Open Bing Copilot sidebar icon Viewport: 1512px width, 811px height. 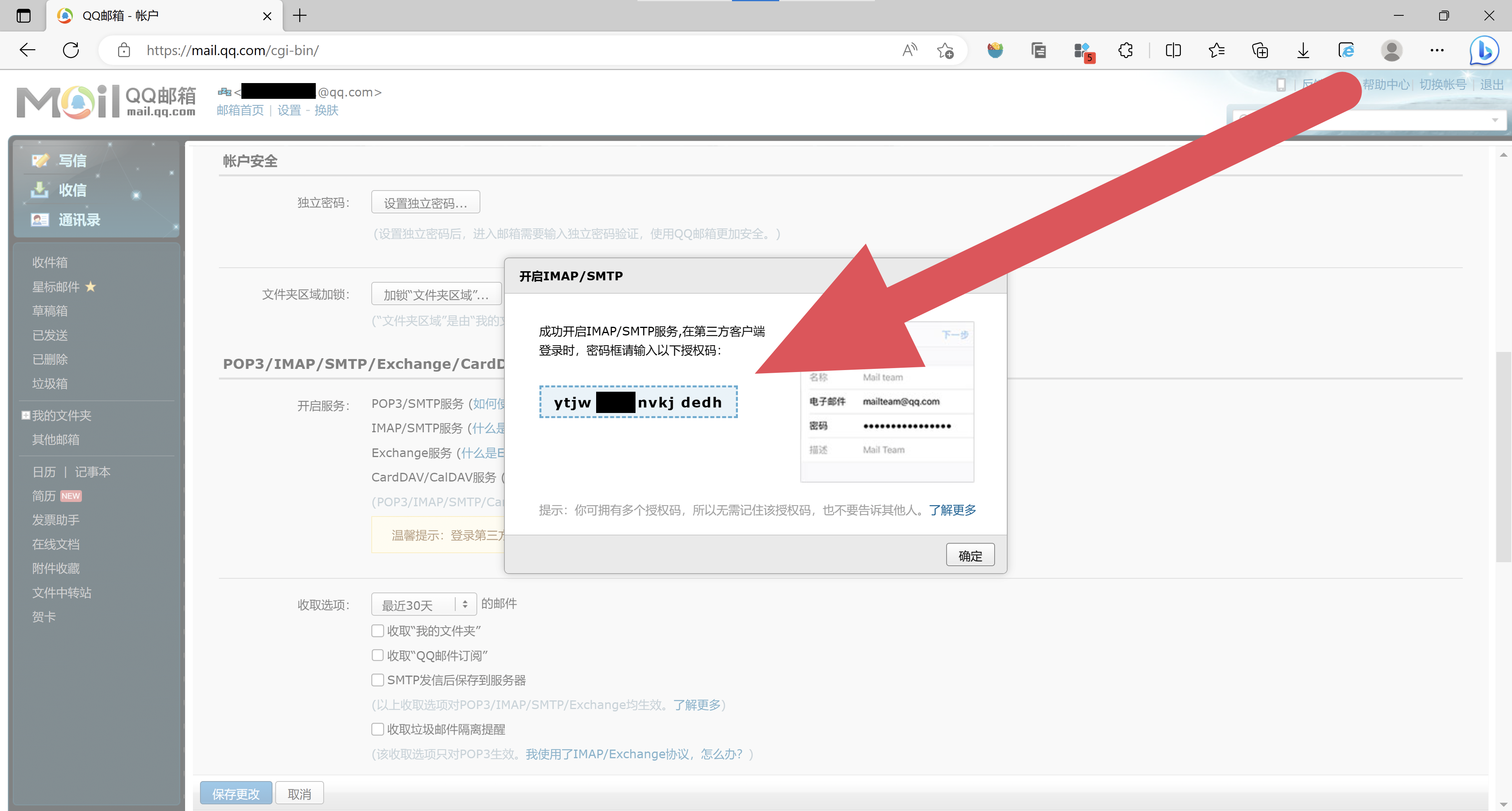[1483, 50]
